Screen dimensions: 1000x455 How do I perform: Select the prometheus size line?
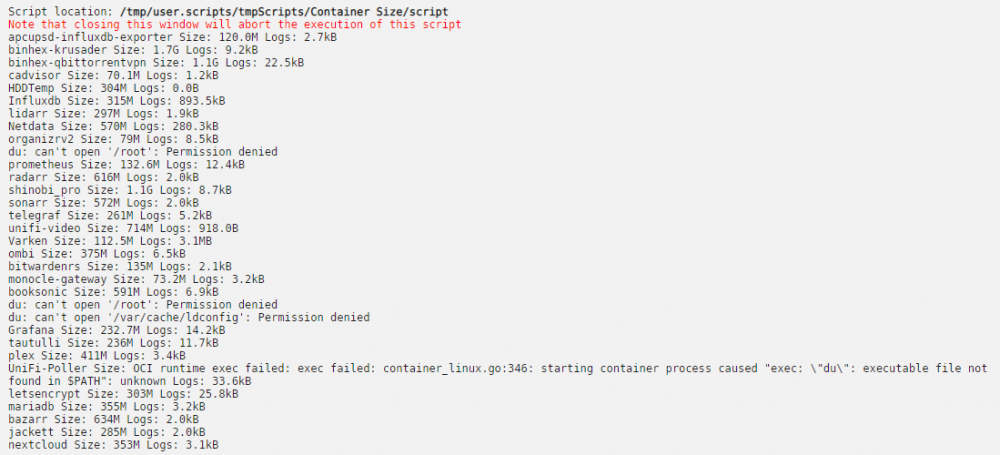click(x=127, y=165)
